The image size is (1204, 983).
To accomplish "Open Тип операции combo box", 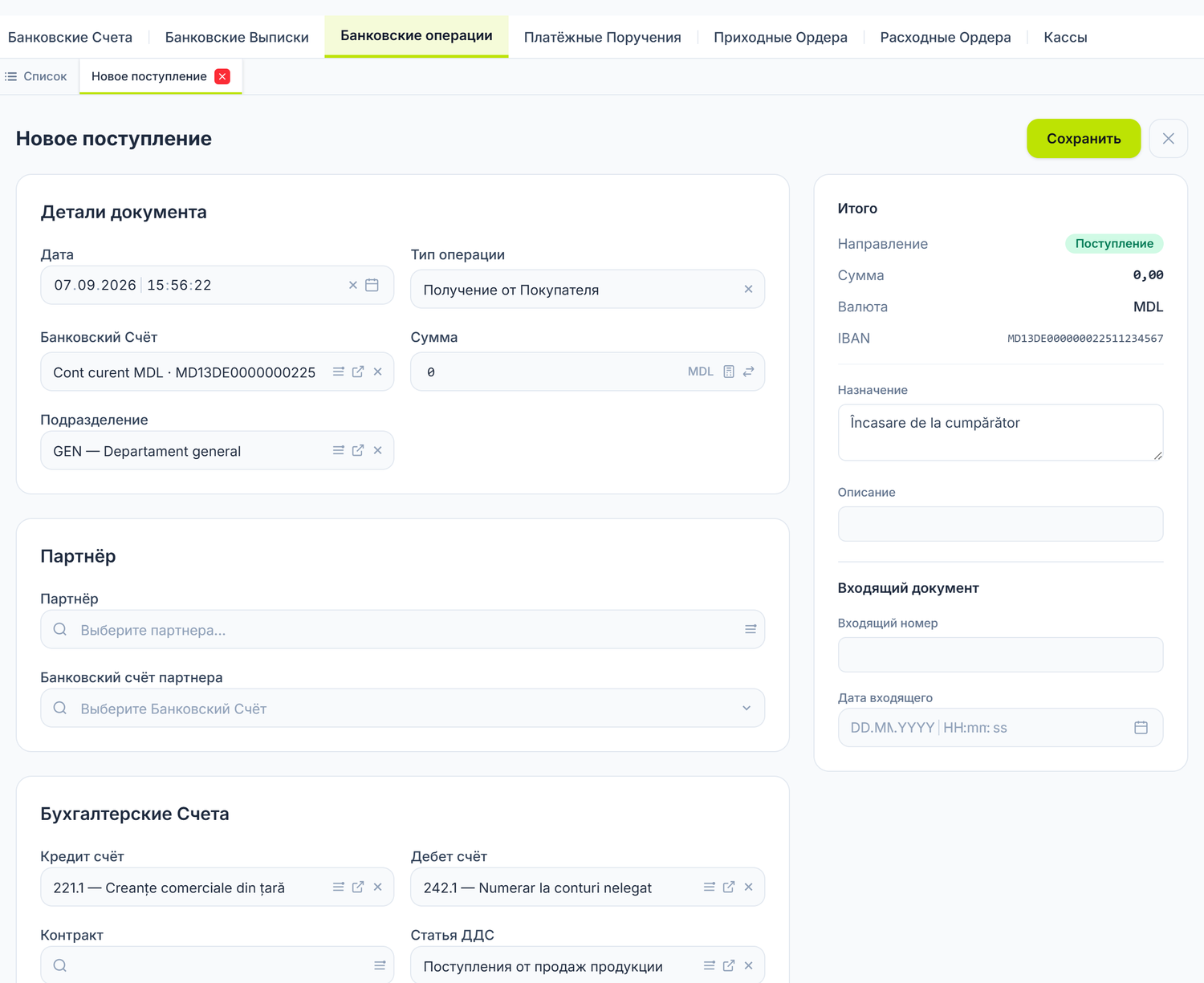I will (588, 289).
